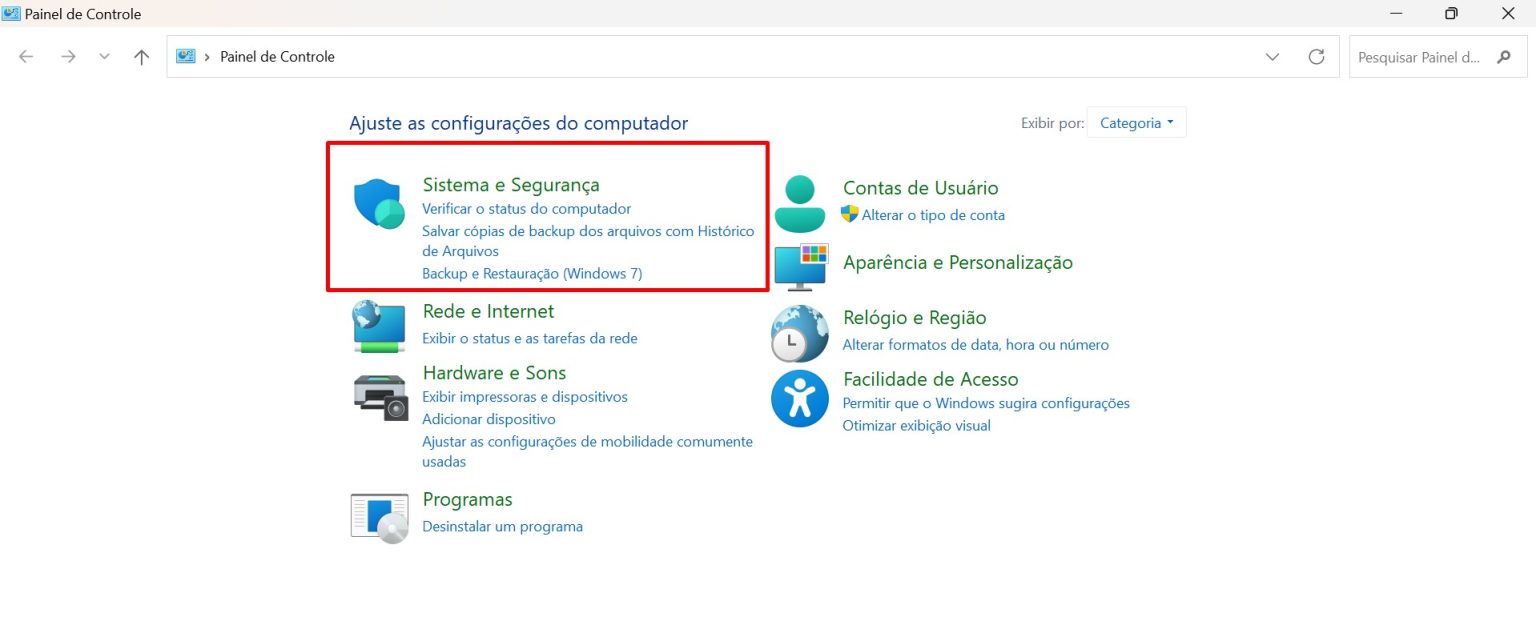Open Verificar o status do computador
1536x641 pixels.
coord(527,208)
